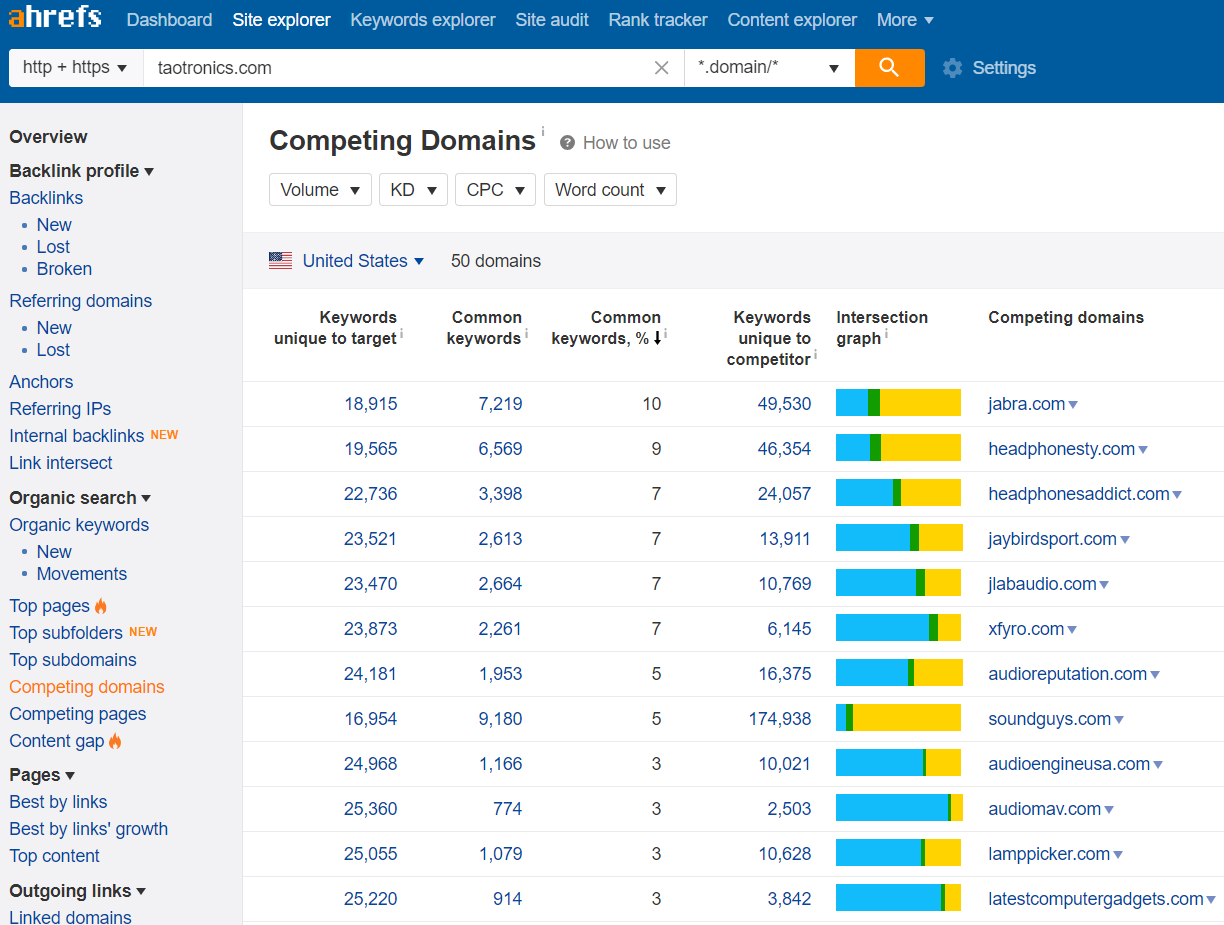Screen dimensions: 1224x925
Task: Open the More menu in top navigation
Action: click(x=905, y=20)
